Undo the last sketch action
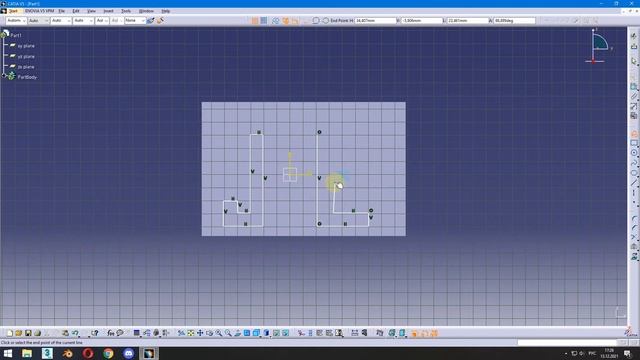Screen dimensions: 640x360 (75, 333)
